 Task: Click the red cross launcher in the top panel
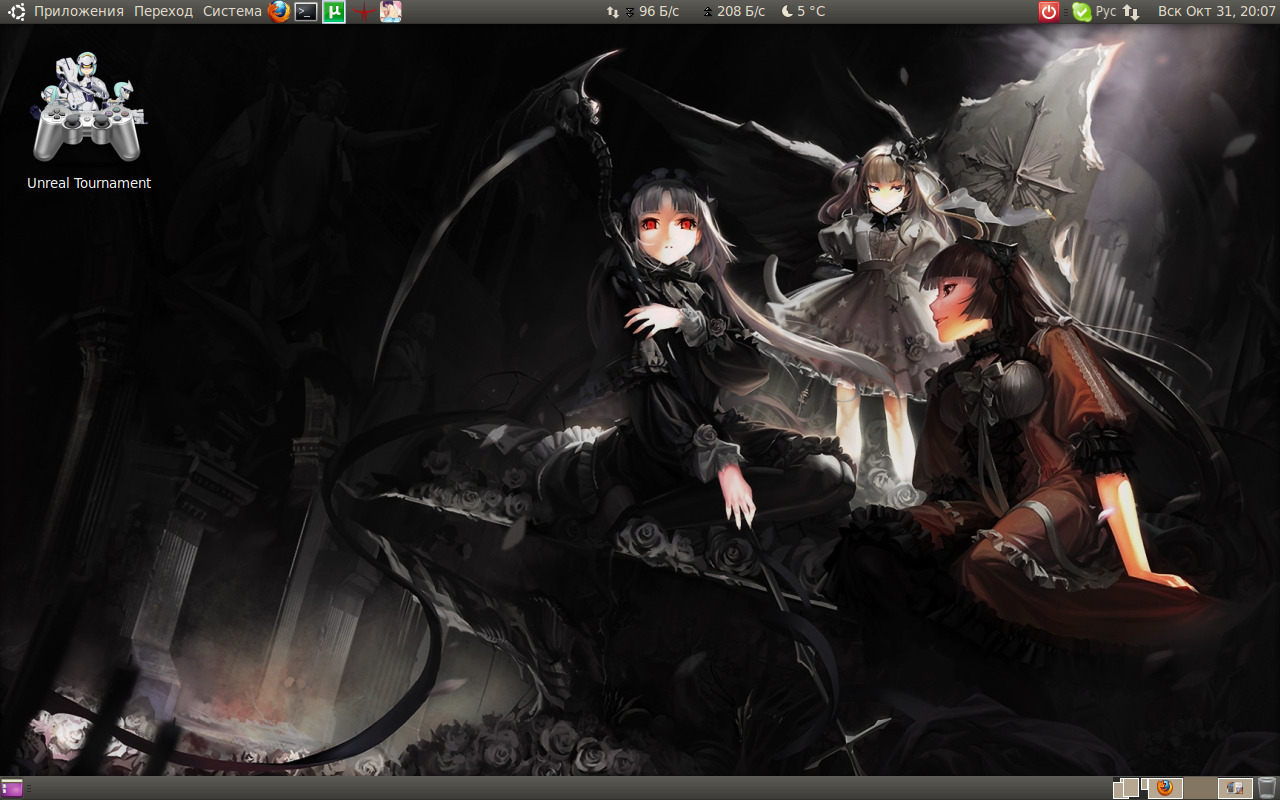click(x=363, y=12)
